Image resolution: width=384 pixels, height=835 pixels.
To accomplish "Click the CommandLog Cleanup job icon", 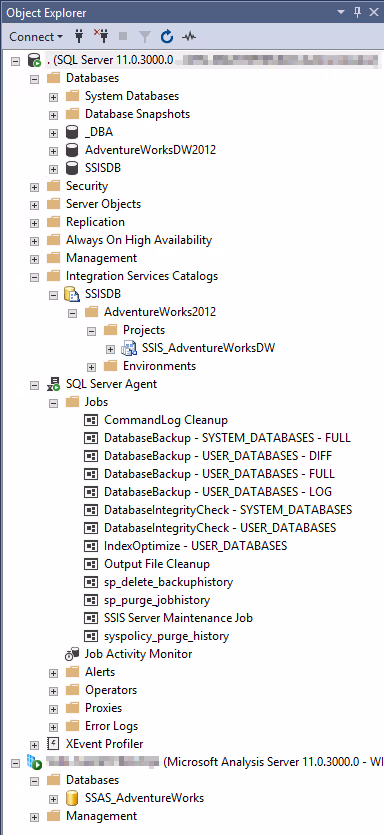I will [x=92, y=420].
